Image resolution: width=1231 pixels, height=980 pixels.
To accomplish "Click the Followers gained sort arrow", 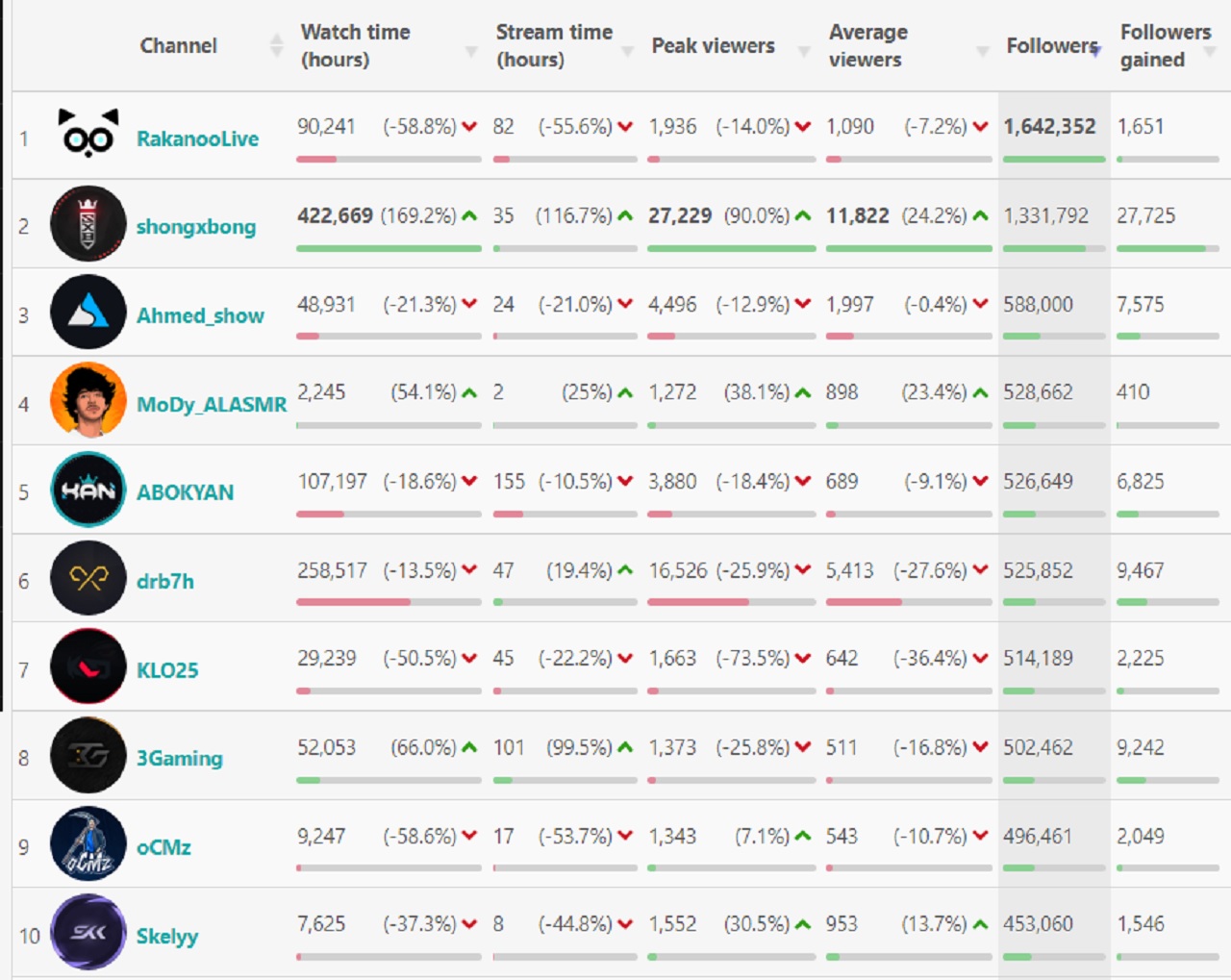I will [1211, 51].
